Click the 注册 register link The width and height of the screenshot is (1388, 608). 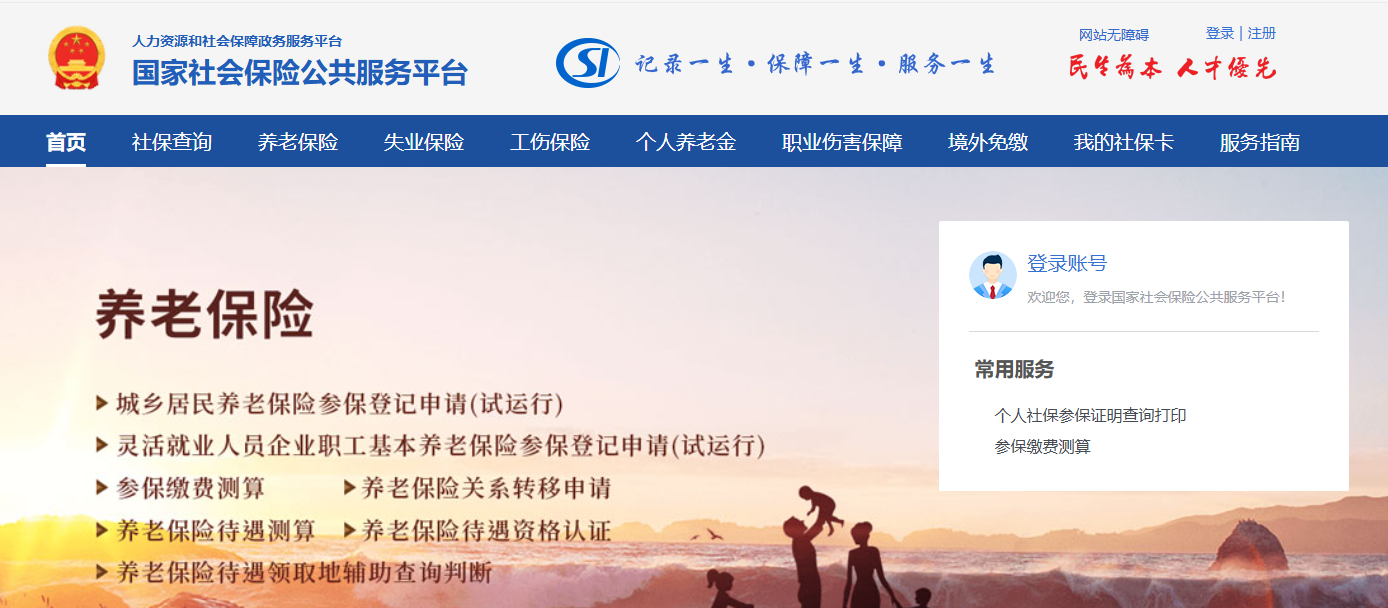click(1262, 34)
